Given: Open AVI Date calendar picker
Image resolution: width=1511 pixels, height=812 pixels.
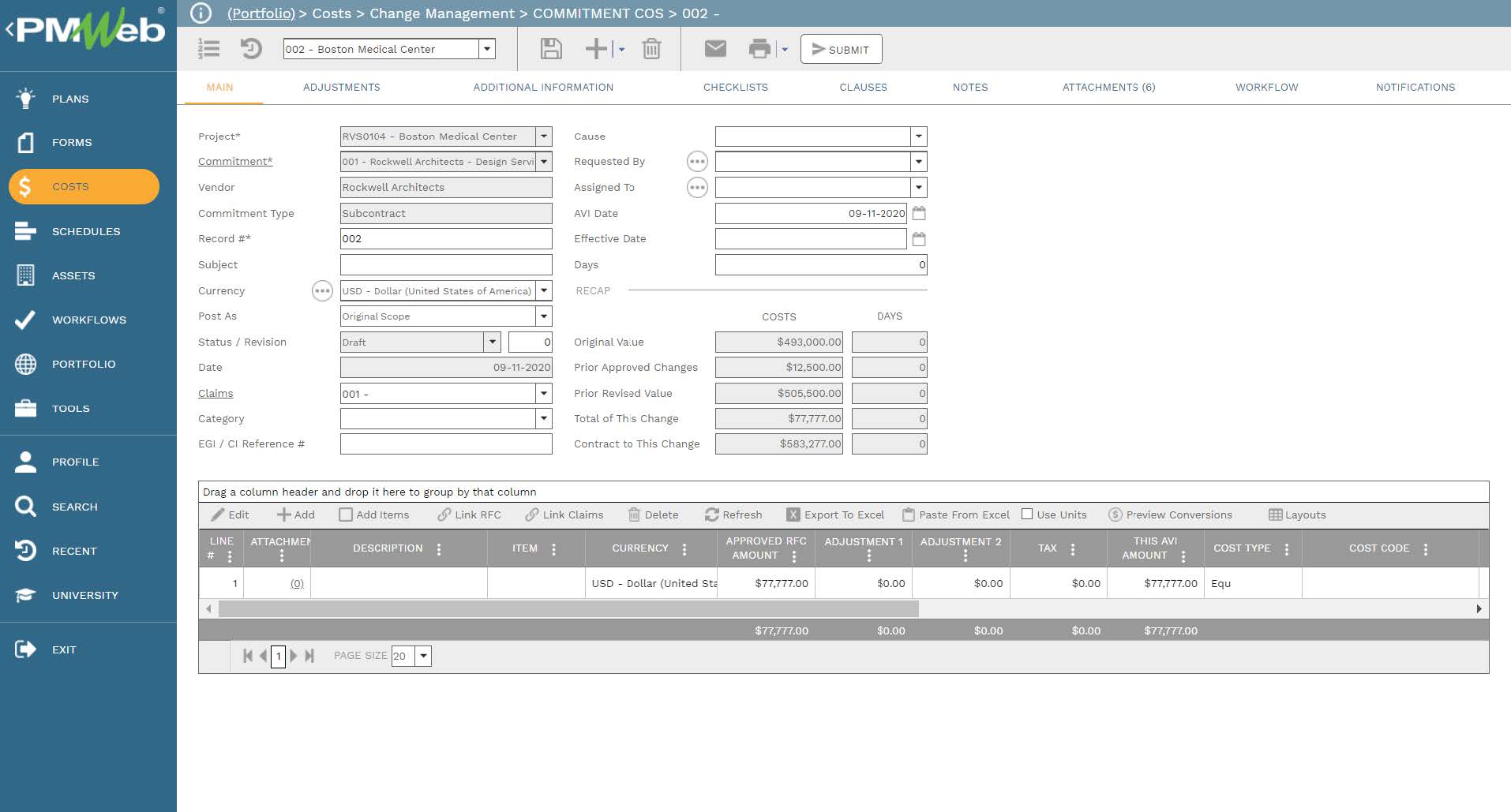Looking at the screenshot, I should pos(919,213).
